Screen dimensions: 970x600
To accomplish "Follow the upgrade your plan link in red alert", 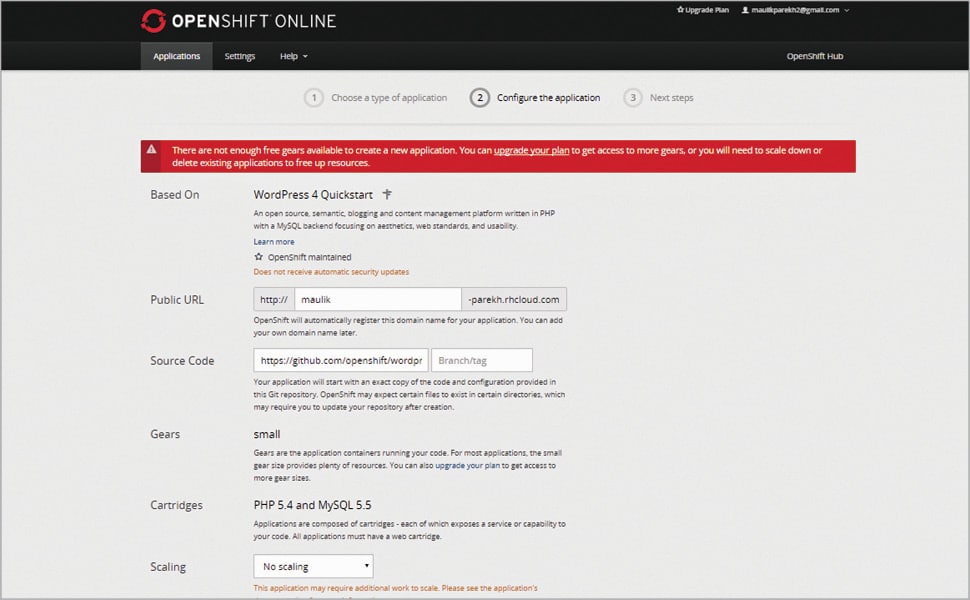I will tap(531, 150).
